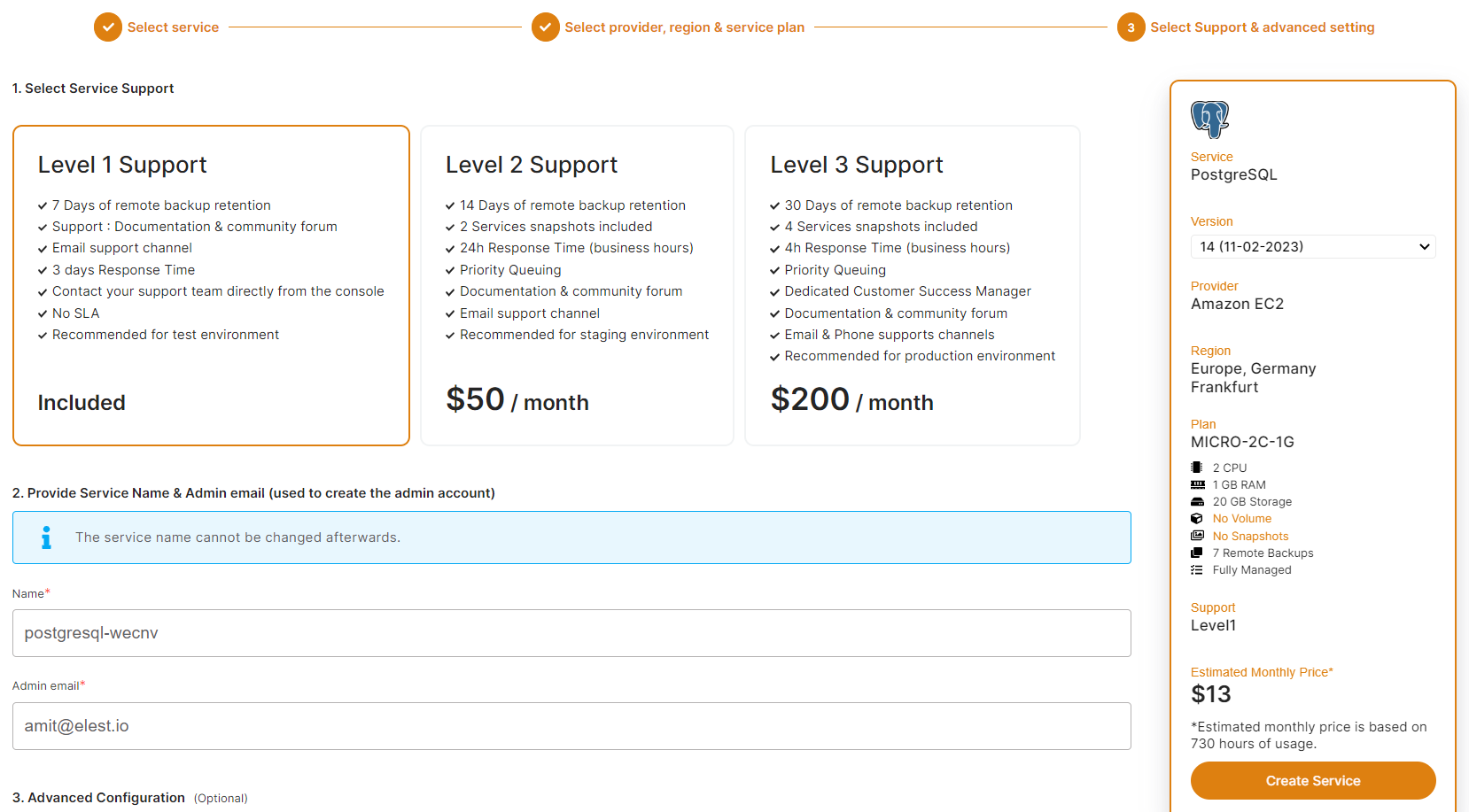Click the CPU chip icon beside 2 CPU
1469x812 pixels.
[x=1197, y=468]
